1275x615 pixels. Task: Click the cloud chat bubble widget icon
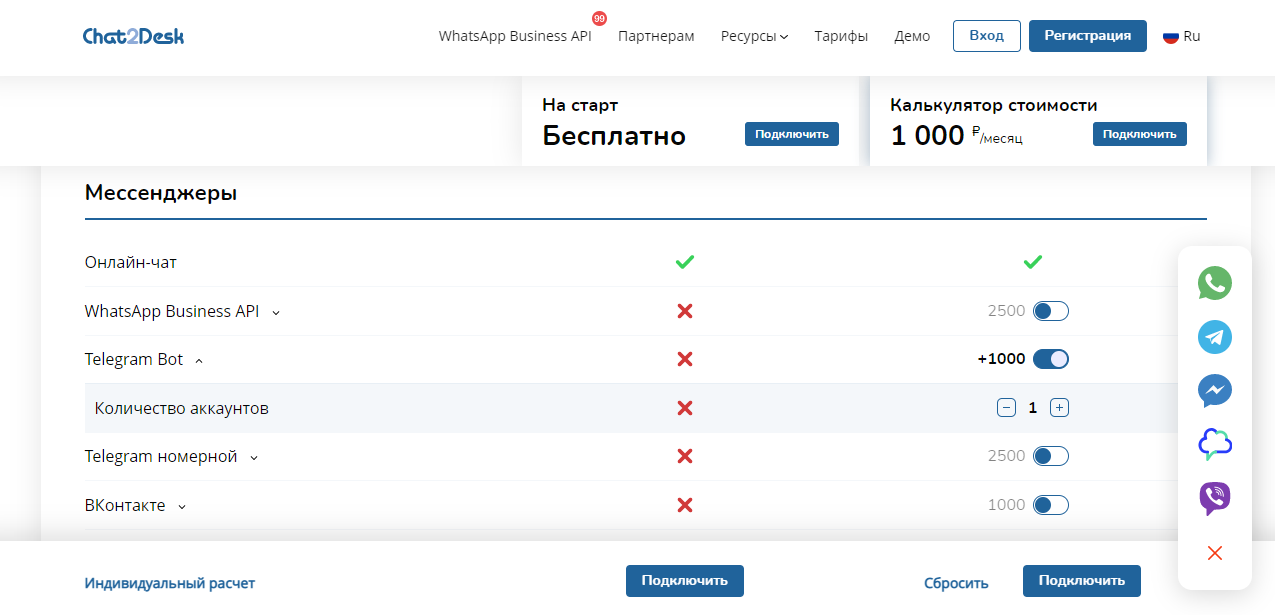click(x=1214, y=444)
